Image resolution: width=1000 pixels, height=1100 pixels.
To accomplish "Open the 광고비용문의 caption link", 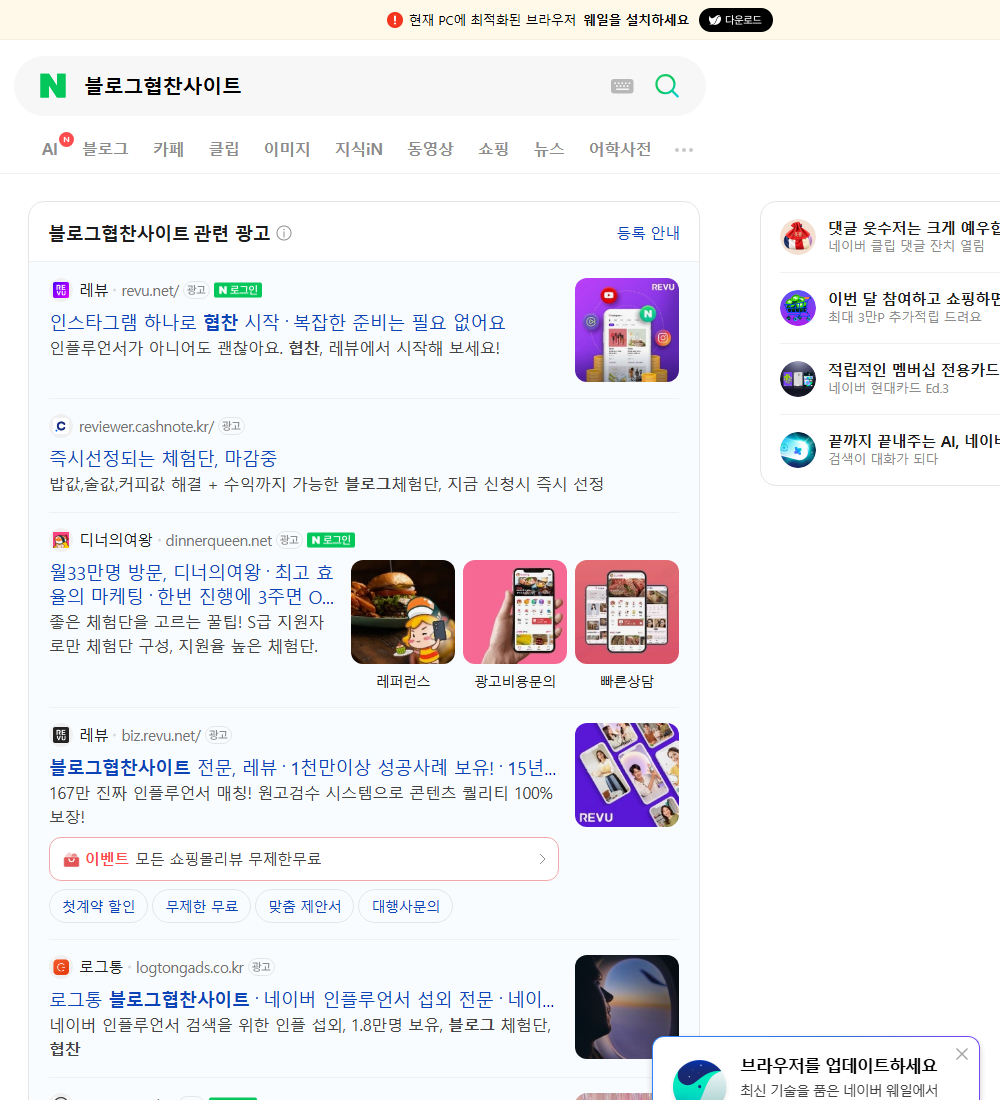I will click(515, 681).
